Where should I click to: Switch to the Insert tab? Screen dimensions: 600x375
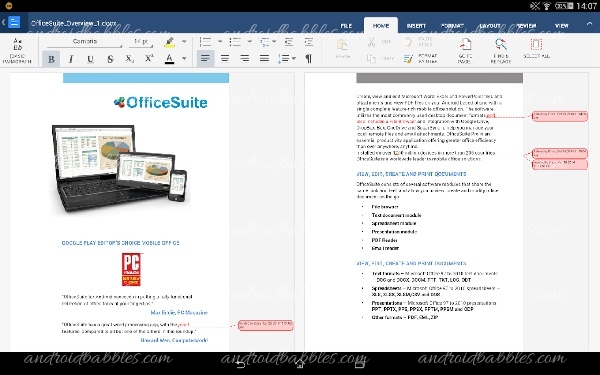click(x=416, y=26)
